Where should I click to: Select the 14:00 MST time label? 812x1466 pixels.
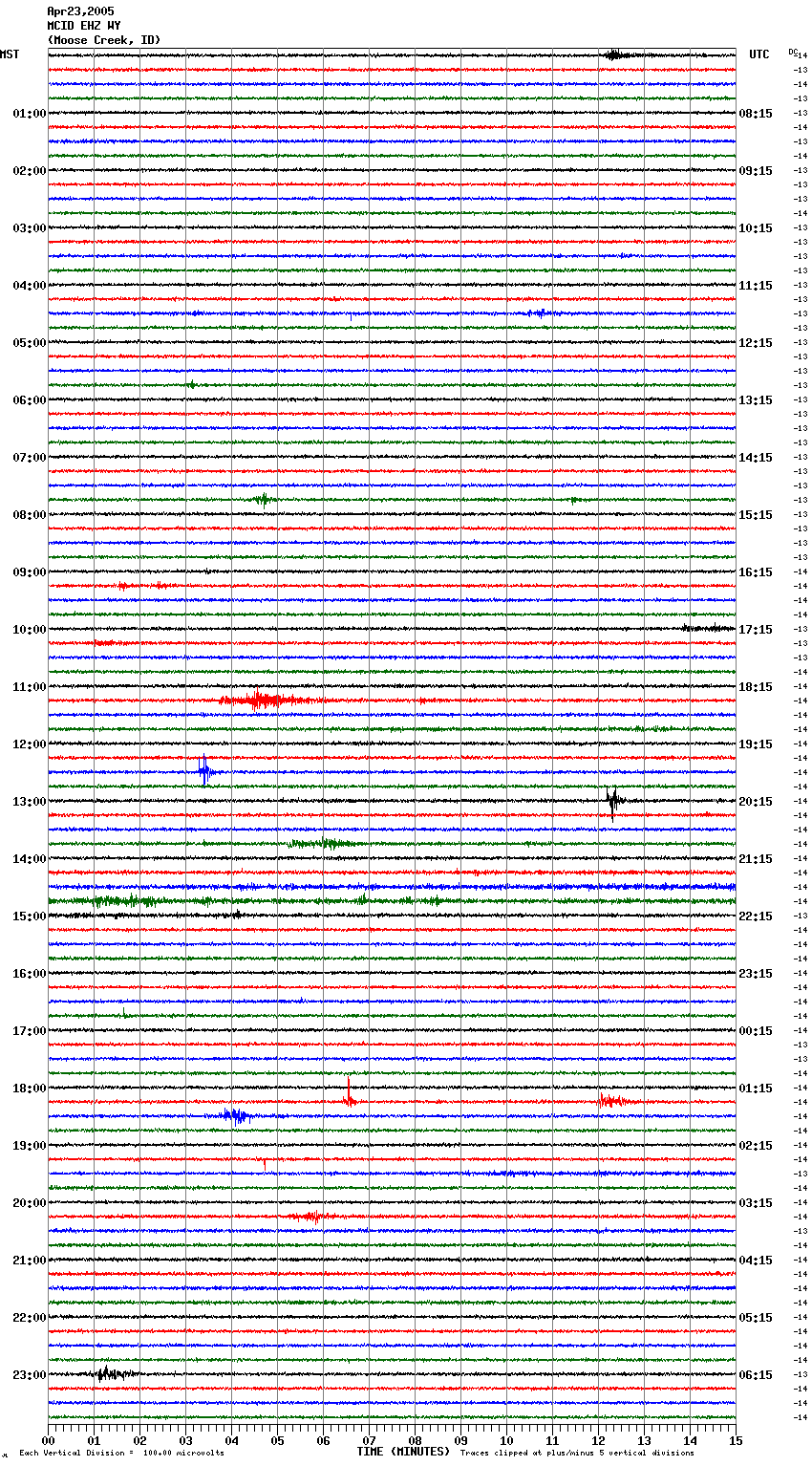(30, 859)
